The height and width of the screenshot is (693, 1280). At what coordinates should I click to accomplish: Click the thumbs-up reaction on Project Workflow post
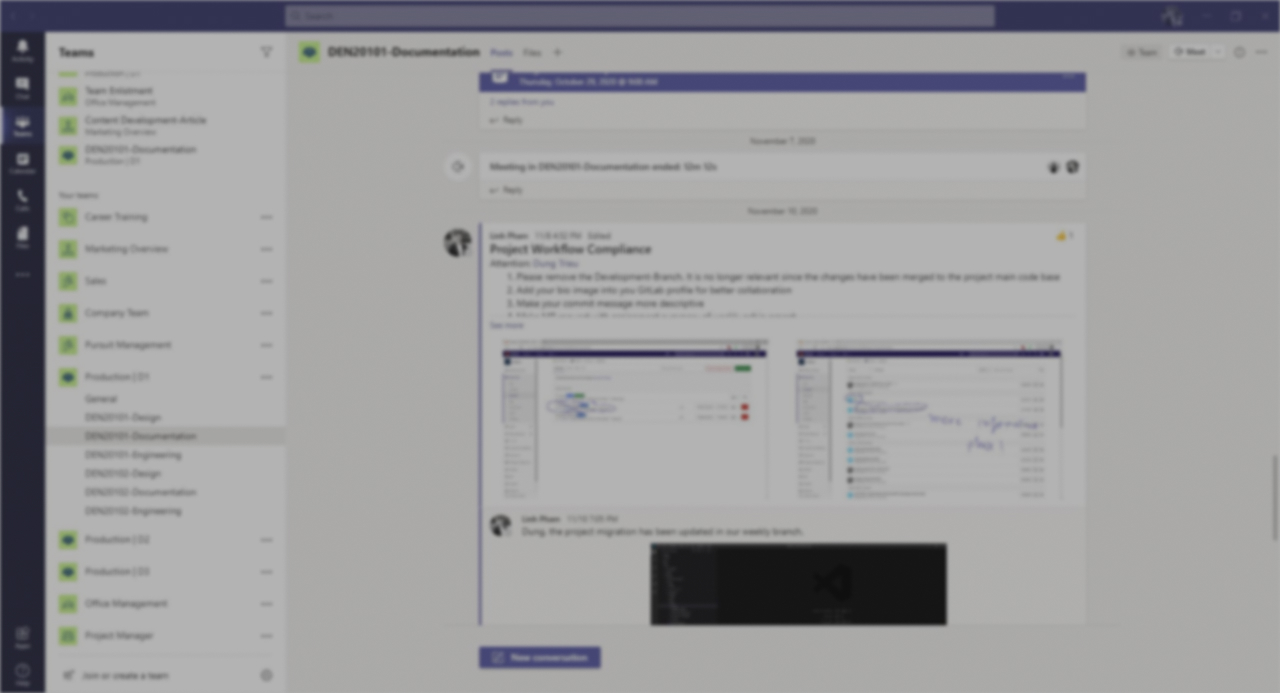click(x=1062, y=236)
